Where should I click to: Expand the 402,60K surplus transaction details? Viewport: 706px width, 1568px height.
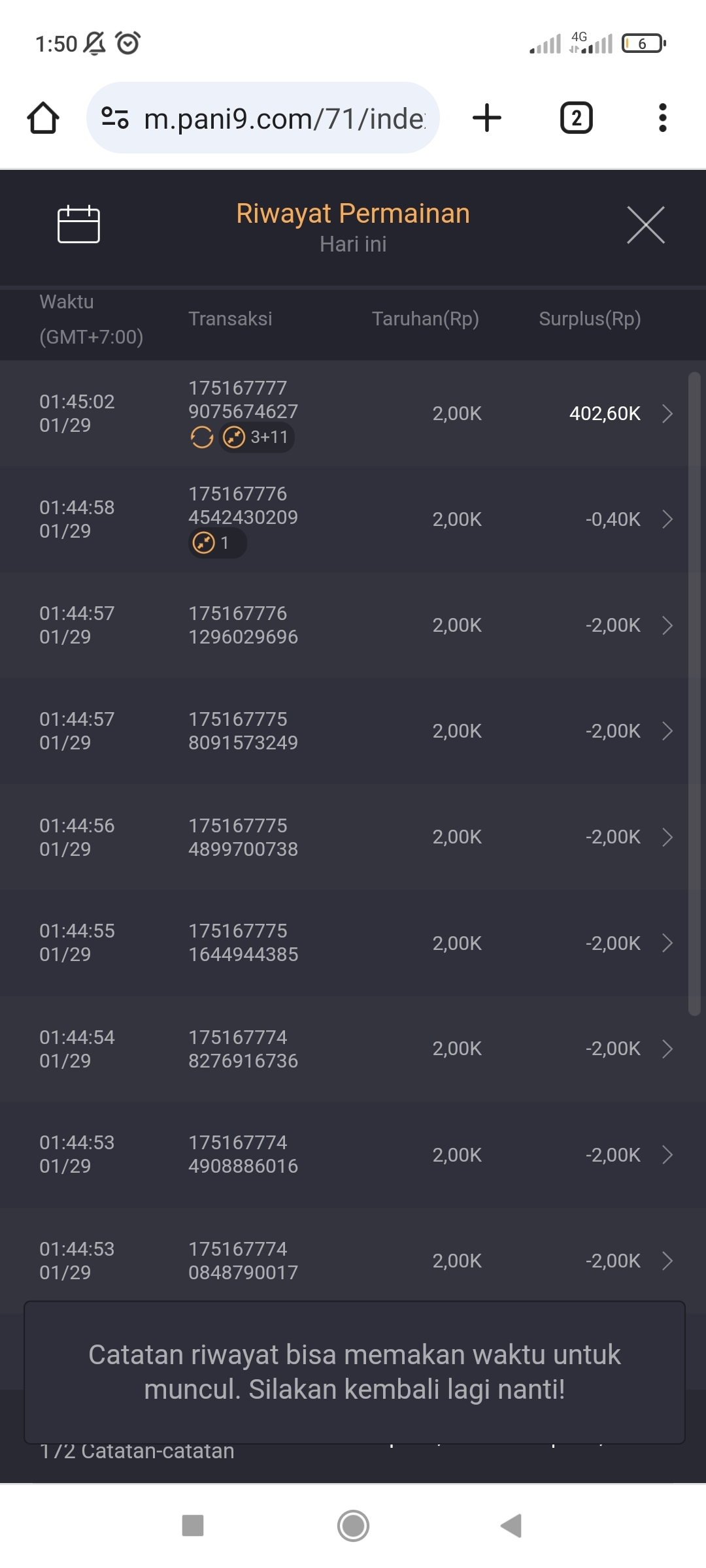point(667,414)
